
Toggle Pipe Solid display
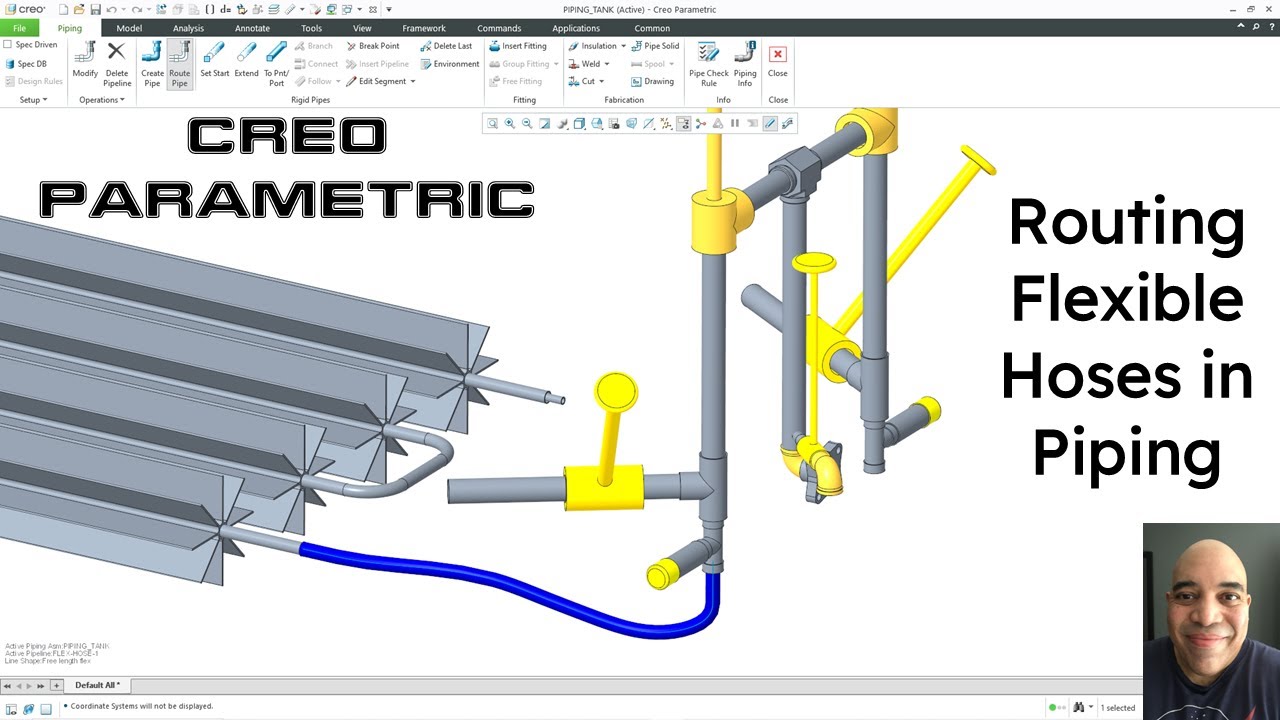pos(655,46)
